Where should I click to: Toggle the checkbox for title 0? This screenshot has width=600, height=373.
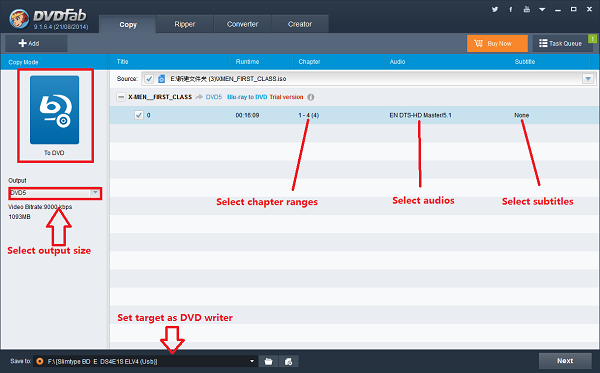139,115
